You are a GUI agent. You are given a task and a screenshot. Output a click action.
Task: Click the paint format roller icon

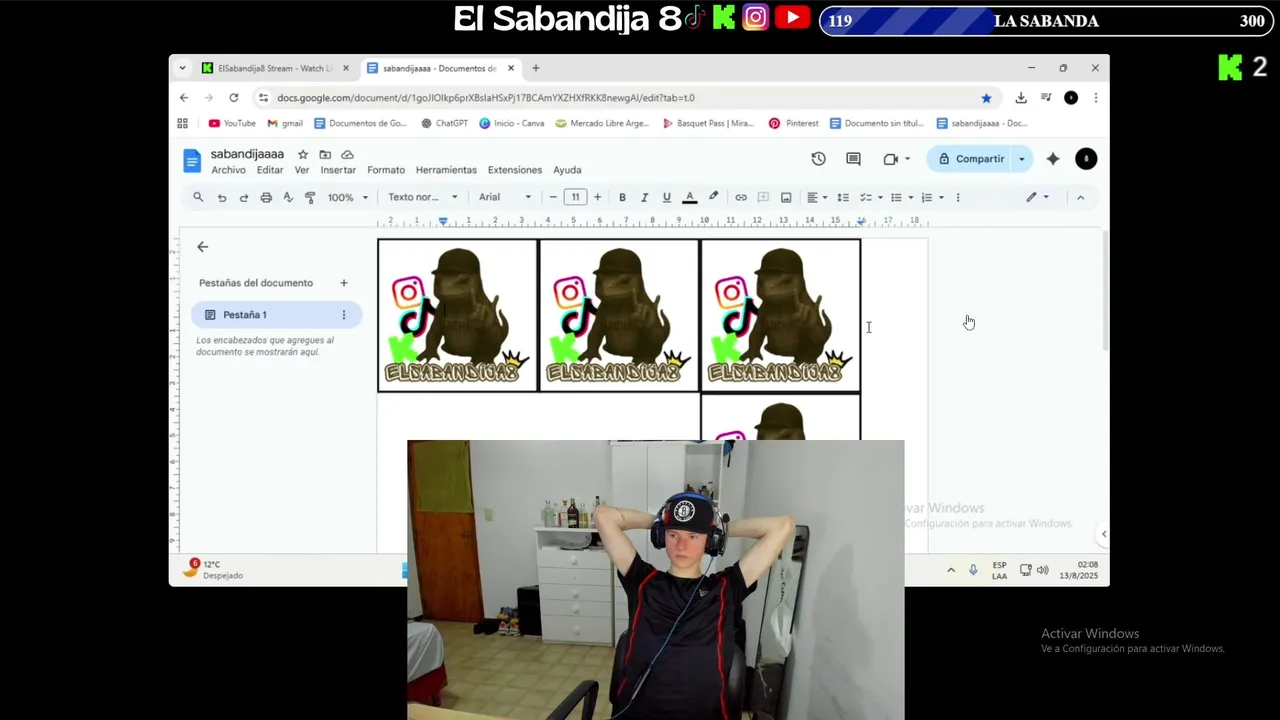(x=310, y=197)
